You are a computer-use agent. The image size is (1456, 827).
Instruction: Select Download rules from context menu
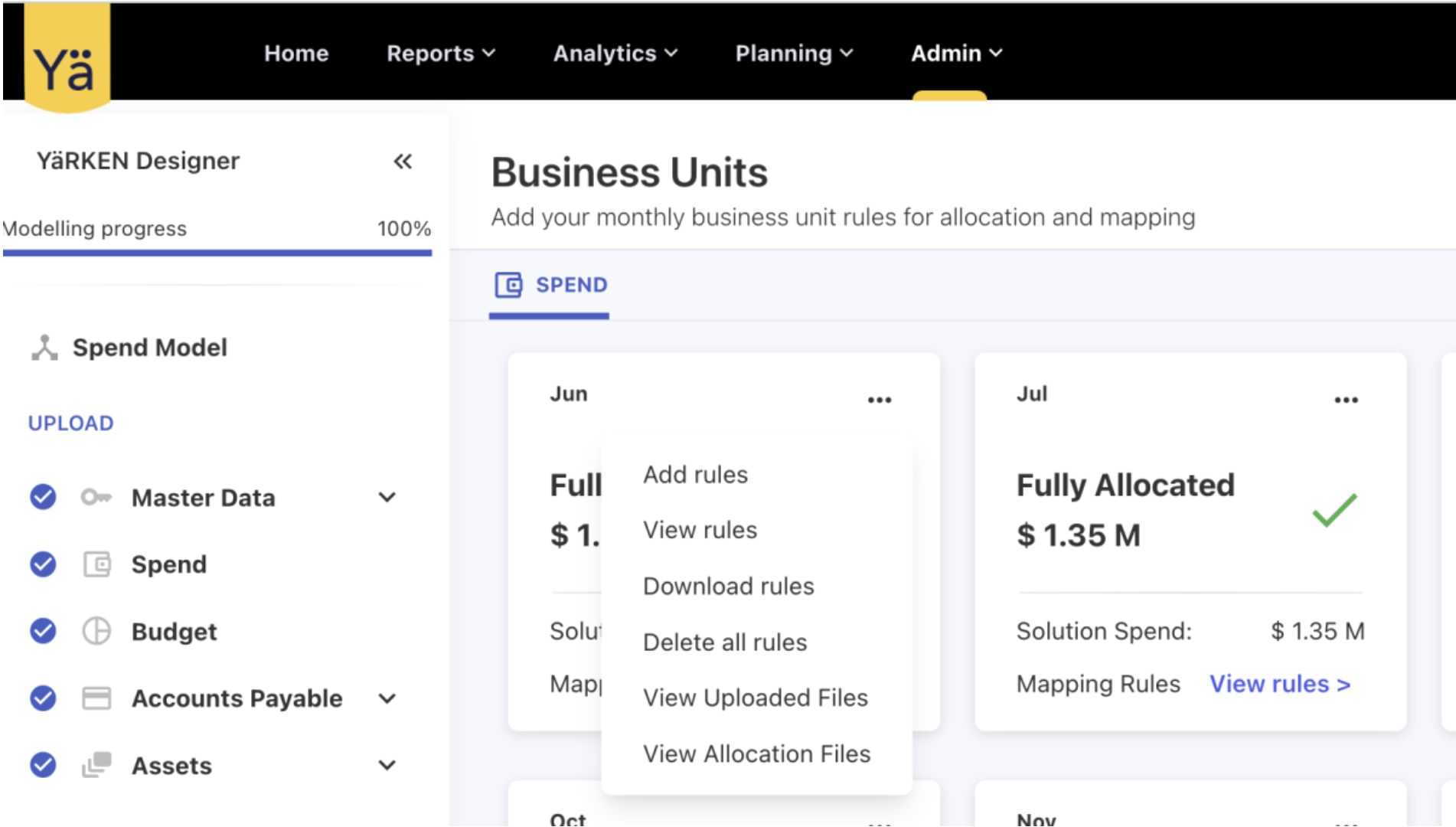(x=728, y=587)
